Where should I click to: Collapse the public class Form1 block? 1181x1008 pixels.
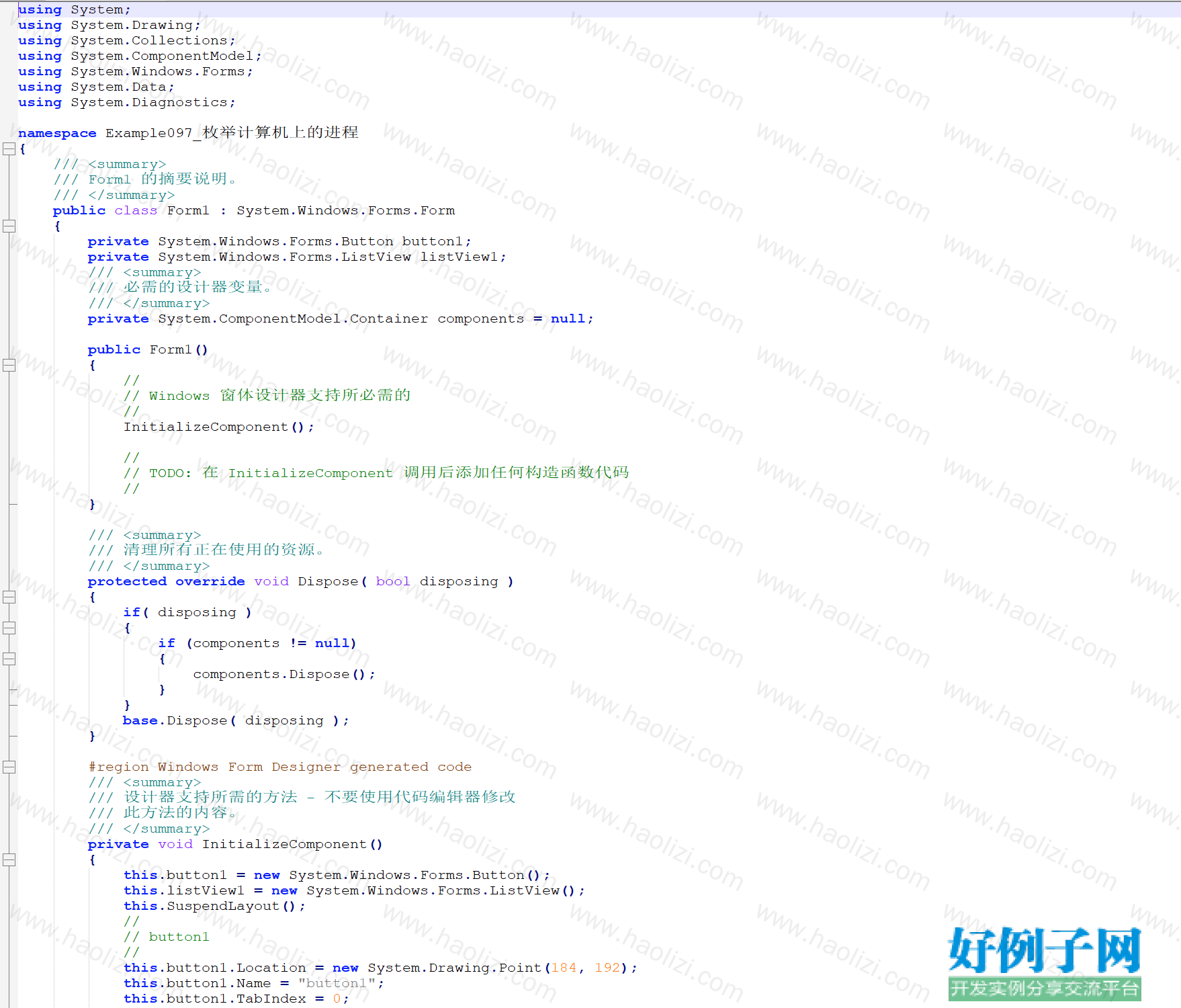(x=9, y=226)
